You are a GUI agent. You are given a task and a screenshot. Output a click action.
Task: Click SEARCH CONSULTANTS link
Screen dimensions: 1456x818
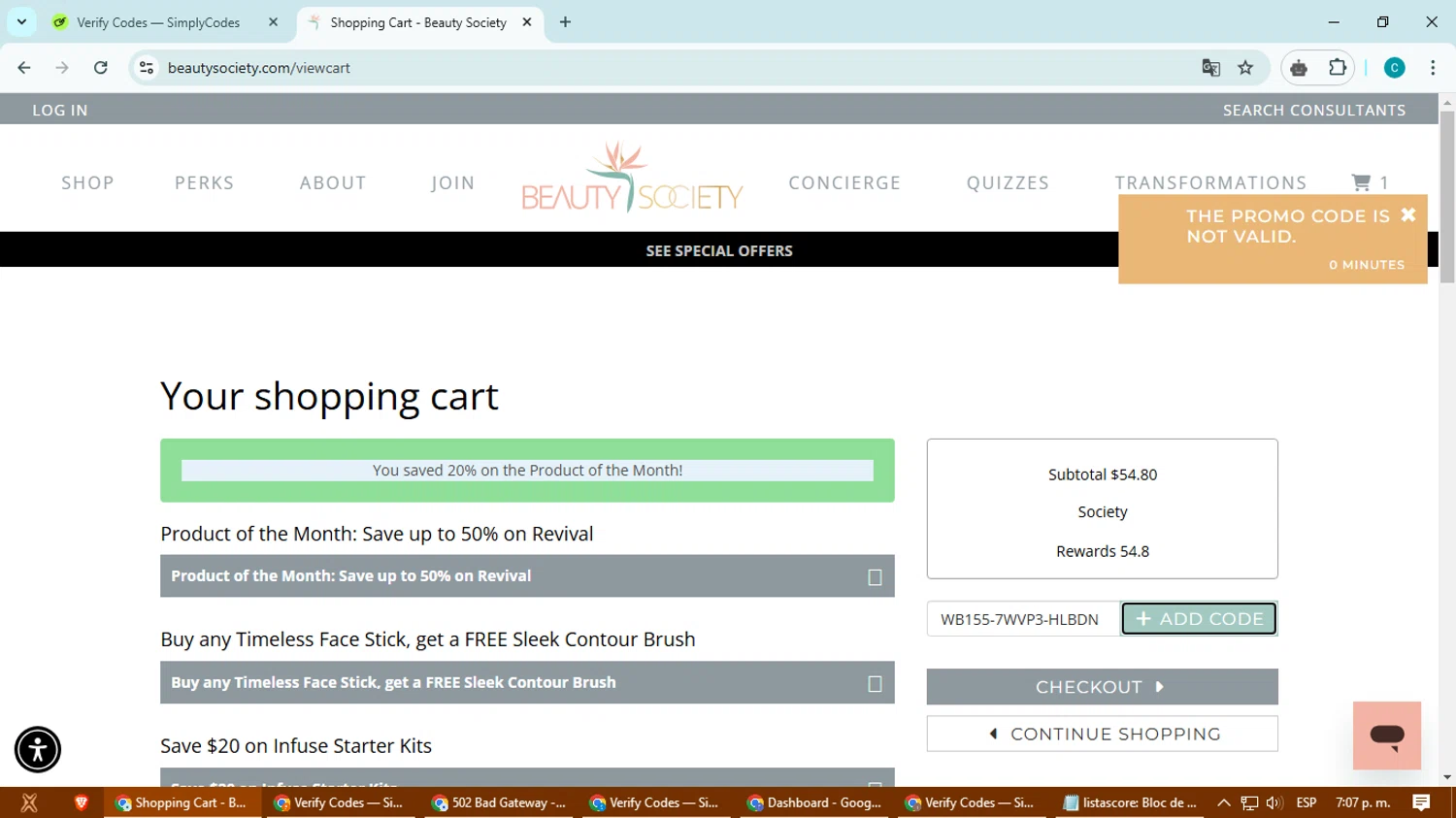[1314, 110]
